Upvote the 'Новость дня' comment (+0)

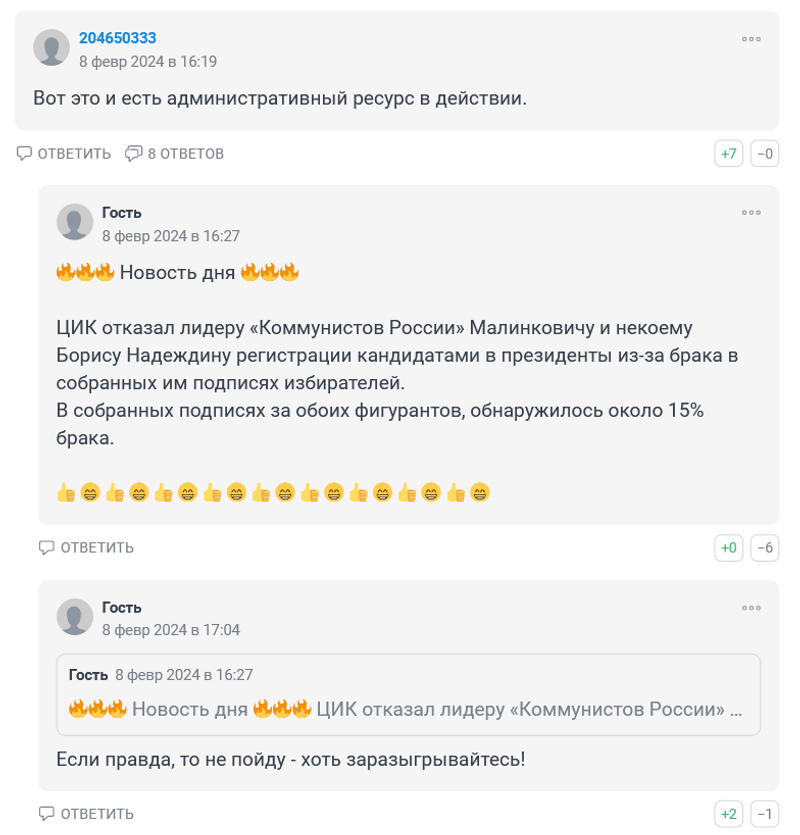pos(729,548)
